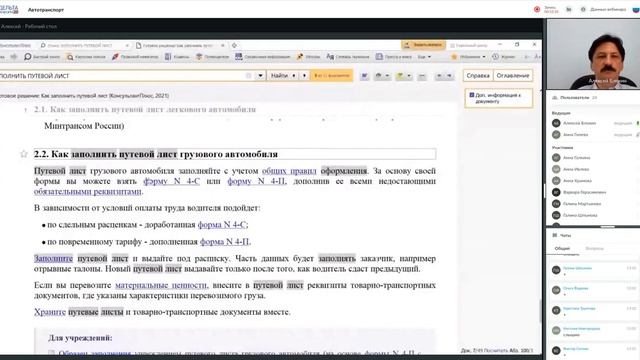Clear the search field with its X icon
640x360 pixels.
(x=248, y=76)
